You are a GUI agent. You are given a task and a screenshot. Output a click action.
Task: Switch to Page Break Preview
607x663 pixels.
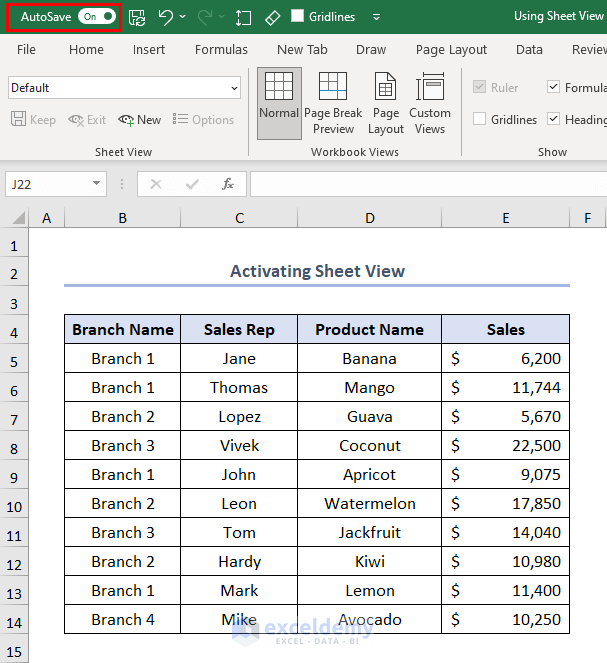(x=333, y=102)
